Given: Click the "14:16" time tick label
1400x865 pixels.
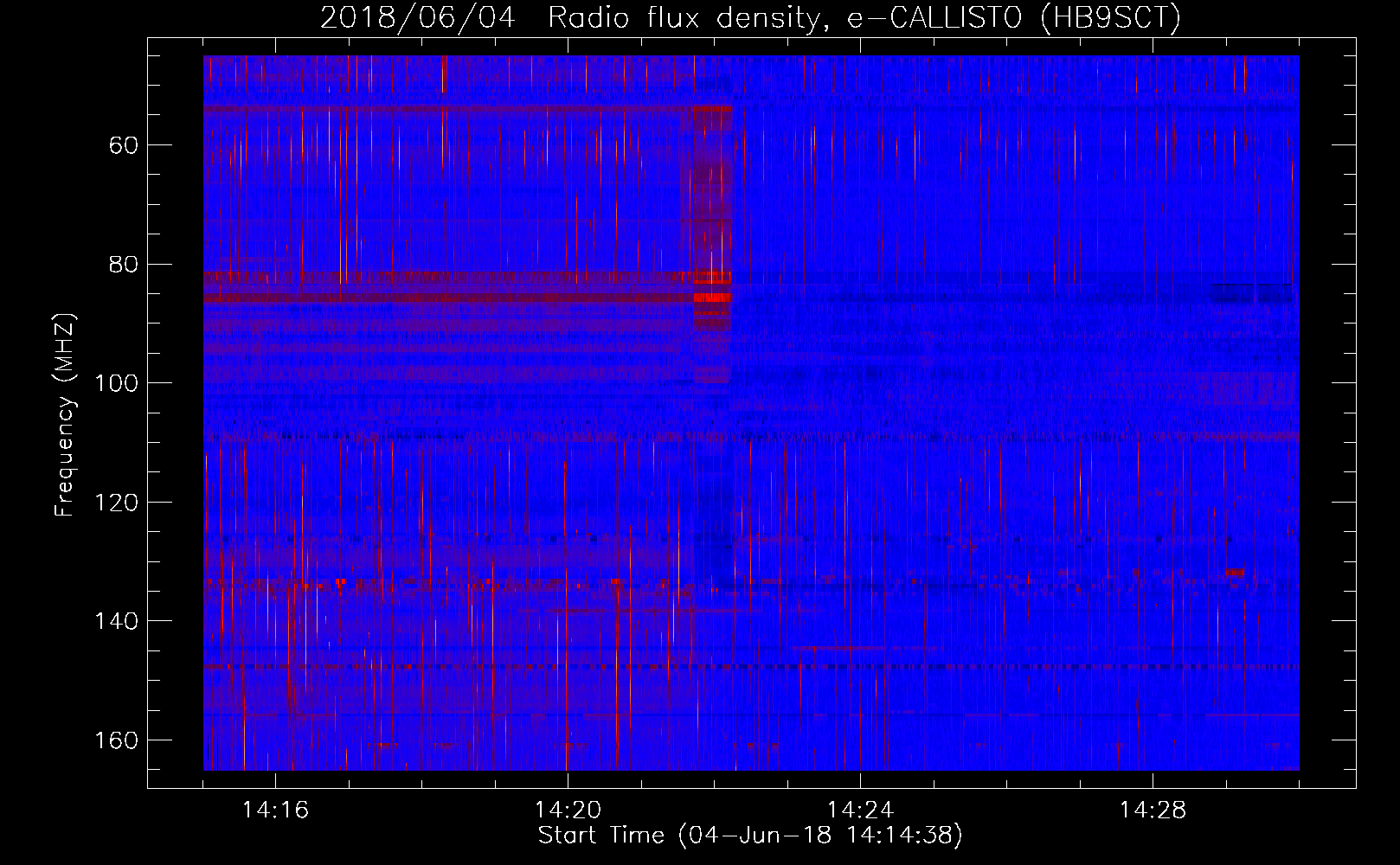Looking at the screenshot, I should click(275, 811).
